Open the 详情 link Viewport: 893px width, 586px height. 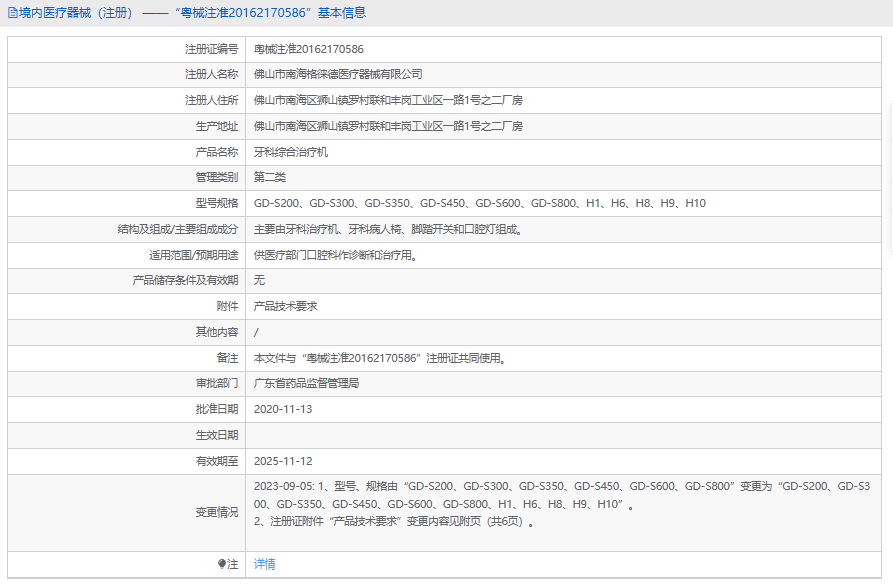[264, 564]
